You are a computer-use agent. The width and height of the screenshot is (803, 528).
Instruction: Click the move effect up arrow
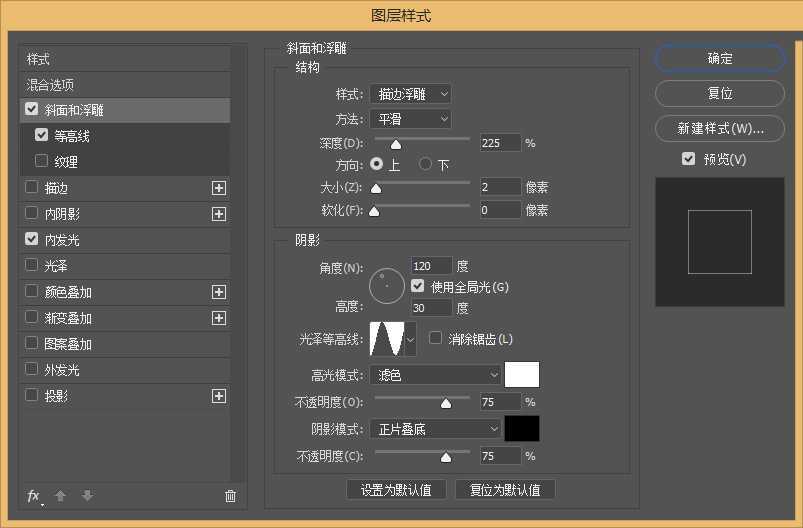tap(60, 495)
